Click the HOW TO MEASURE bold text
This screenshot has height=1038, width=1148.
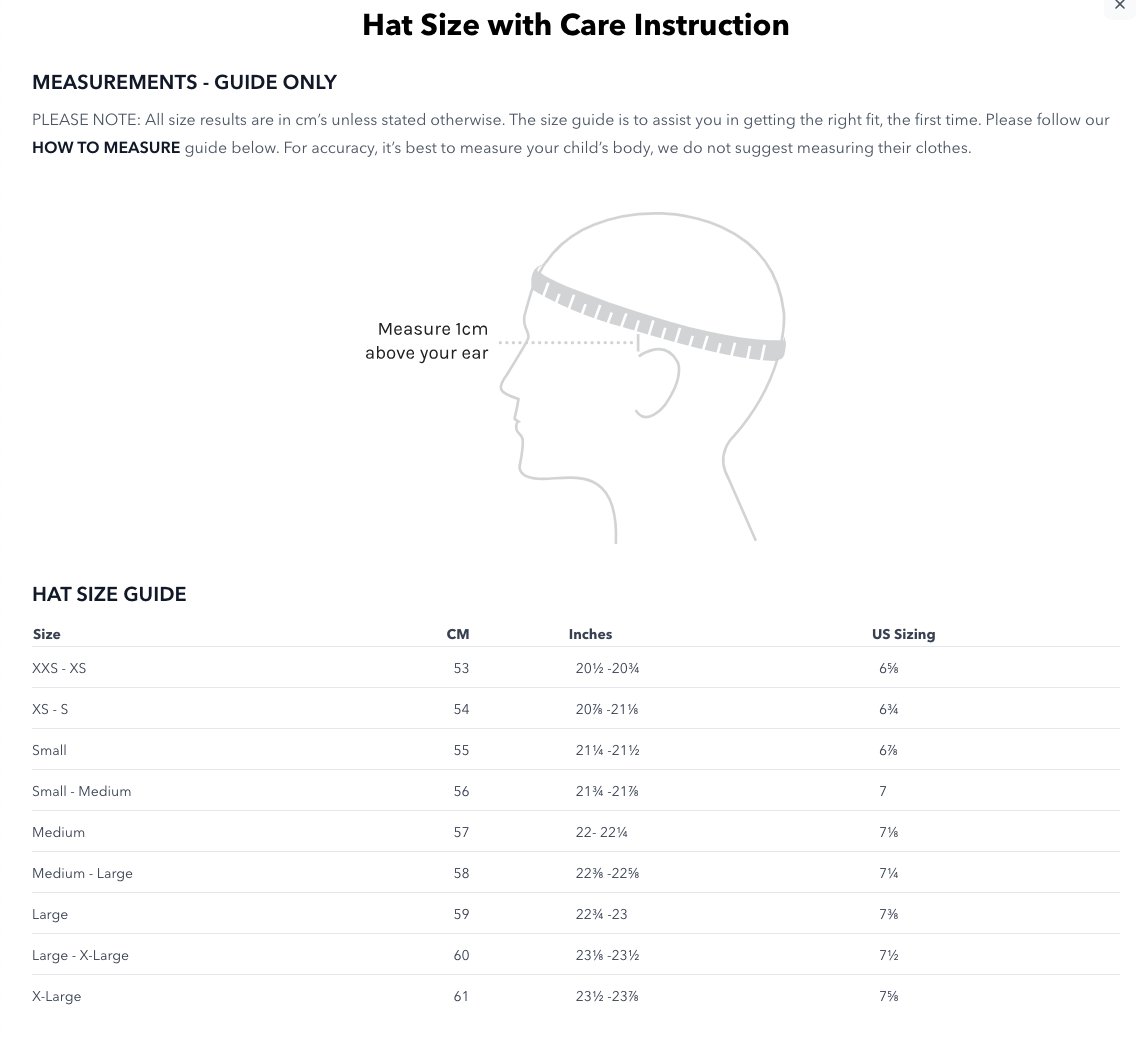pyautogui.click(x=106, y=148)
